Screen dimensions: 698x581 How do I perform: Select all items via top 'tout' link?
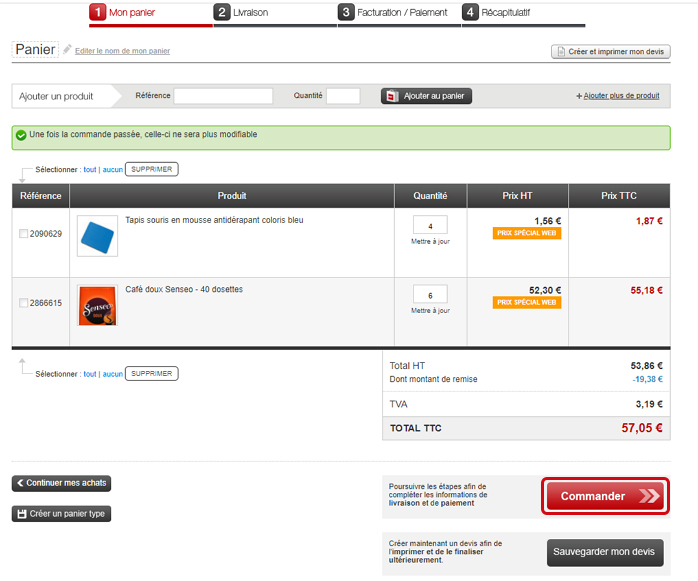pos(89,169)
